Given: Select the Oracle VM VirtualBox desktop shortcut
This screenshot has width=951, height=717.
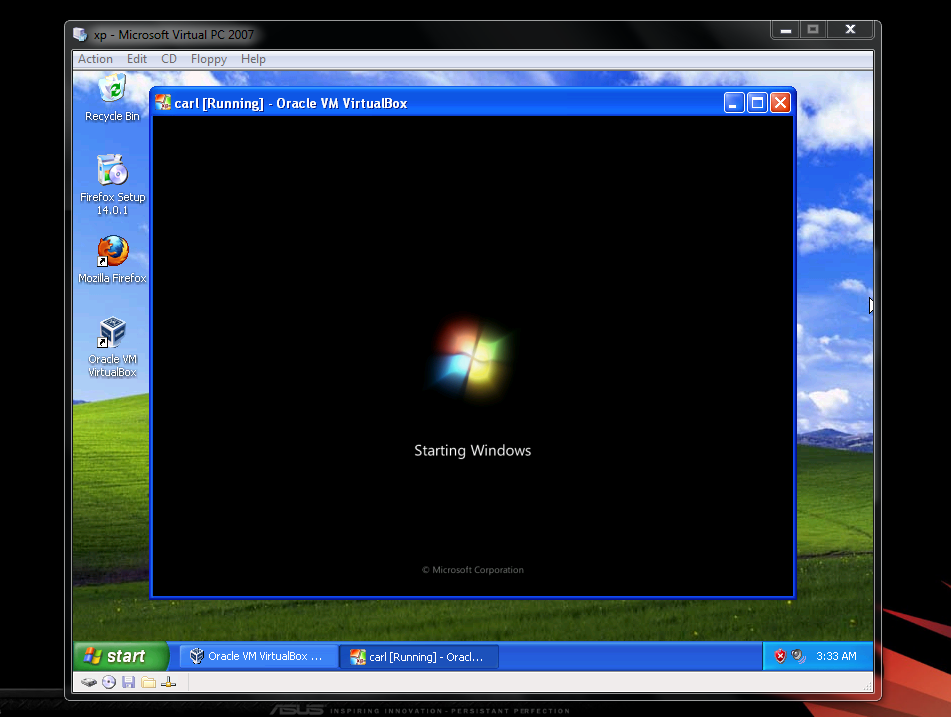Looking at the screenshot, I should coord(112,347).
